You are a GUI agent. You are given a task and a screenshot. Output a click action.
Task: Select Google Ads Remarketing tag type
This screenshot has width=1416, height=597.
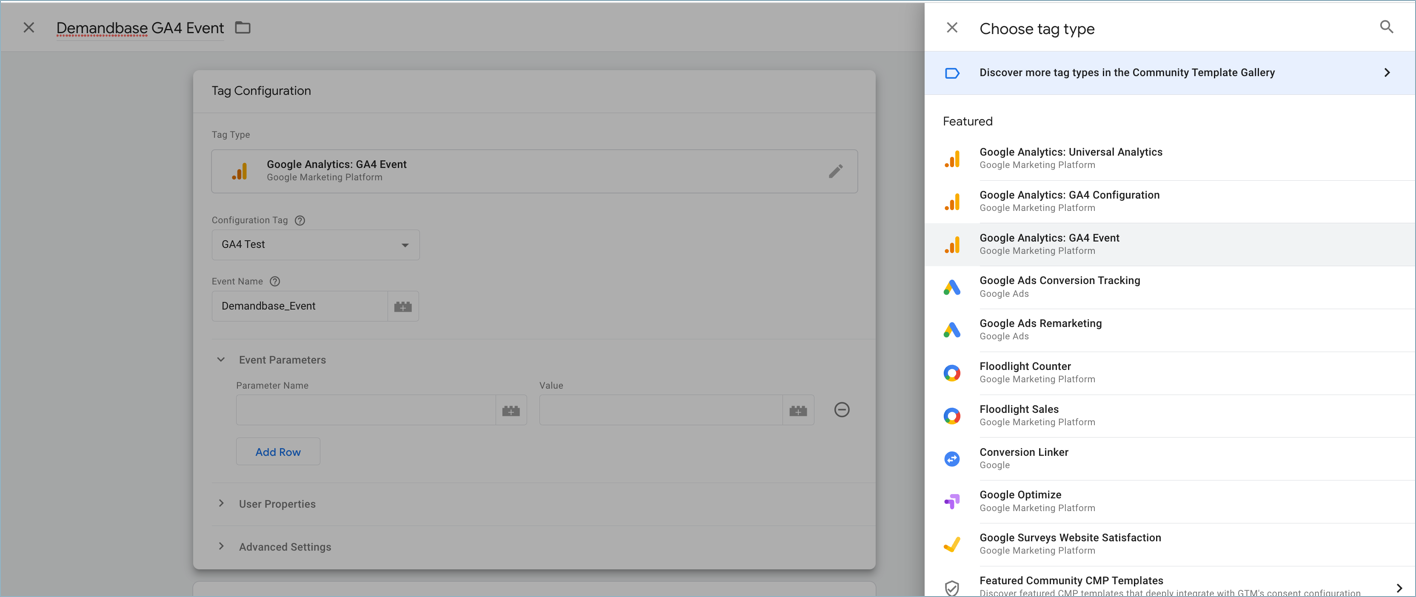pyautogui.click(x=1170, y=330)
